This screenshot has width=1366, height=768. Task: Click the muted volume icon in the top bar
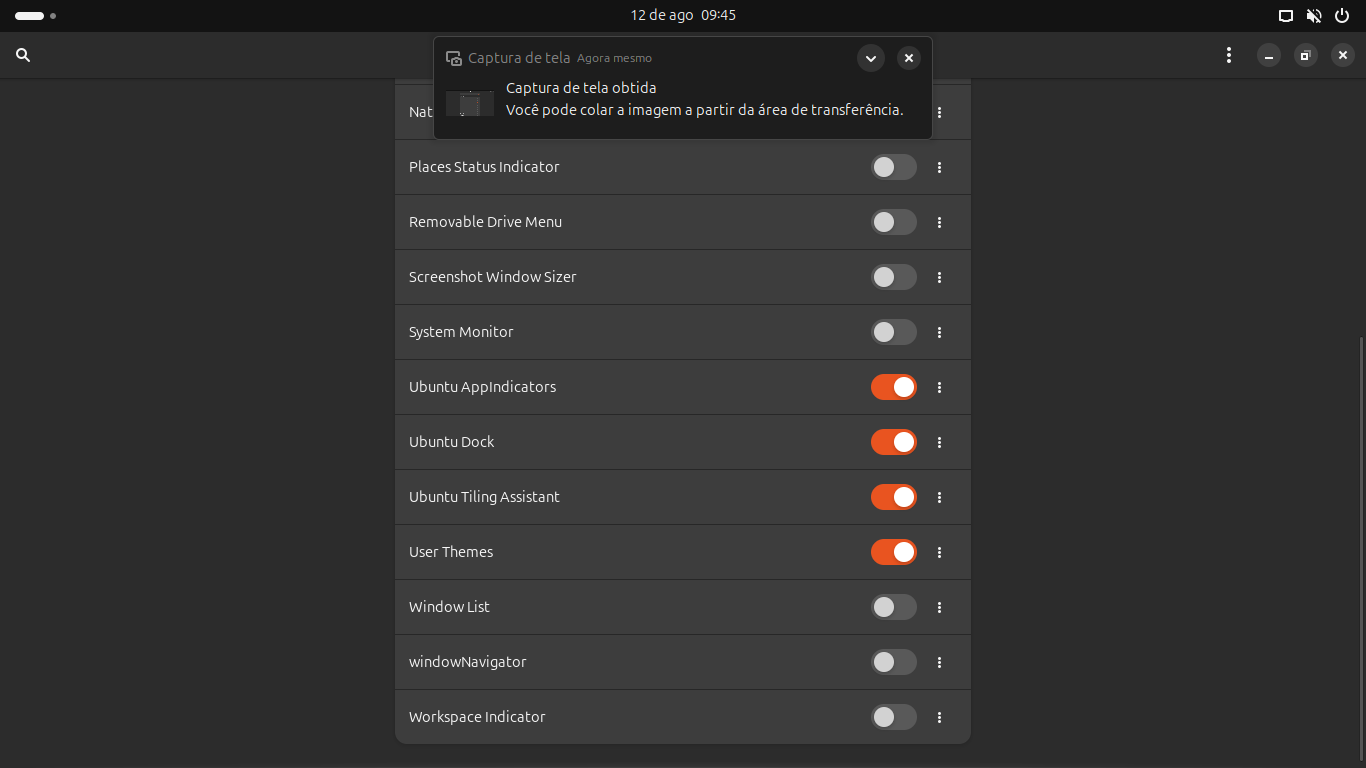(1314, 16)
